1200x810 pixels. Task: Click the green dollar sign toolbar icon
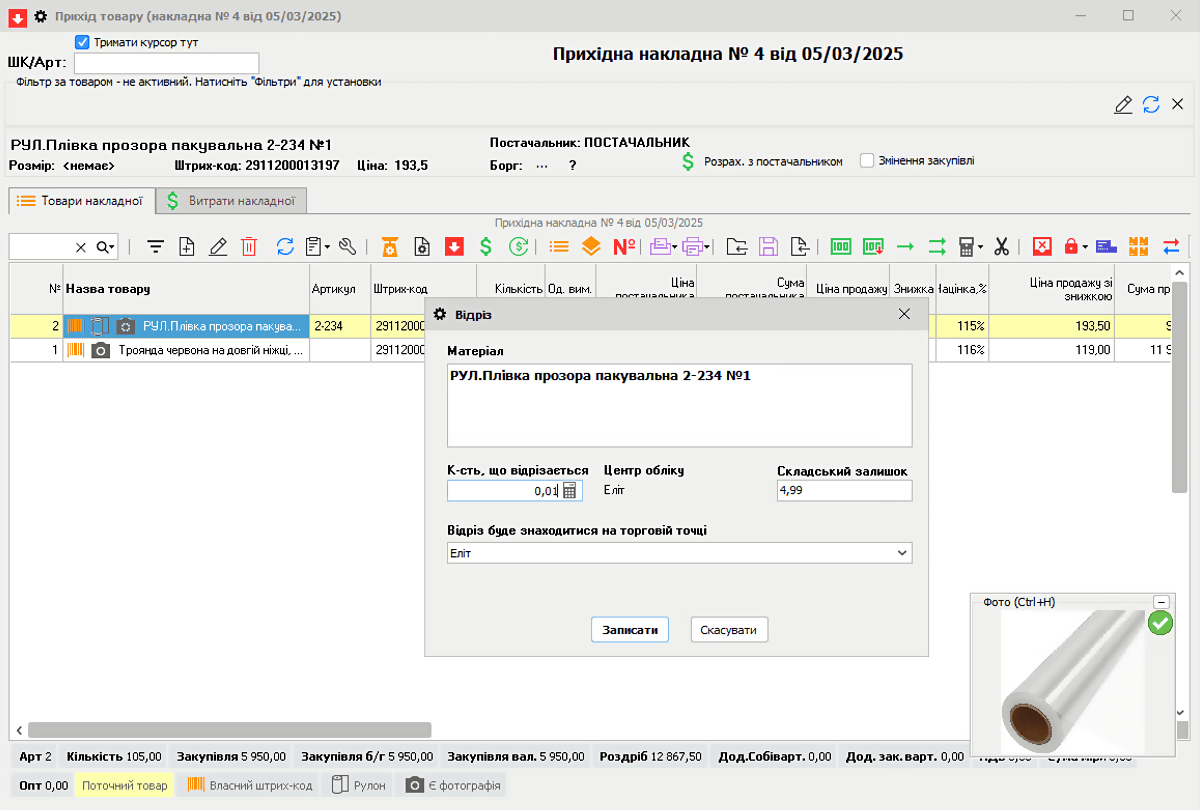(x=486, y=246)
